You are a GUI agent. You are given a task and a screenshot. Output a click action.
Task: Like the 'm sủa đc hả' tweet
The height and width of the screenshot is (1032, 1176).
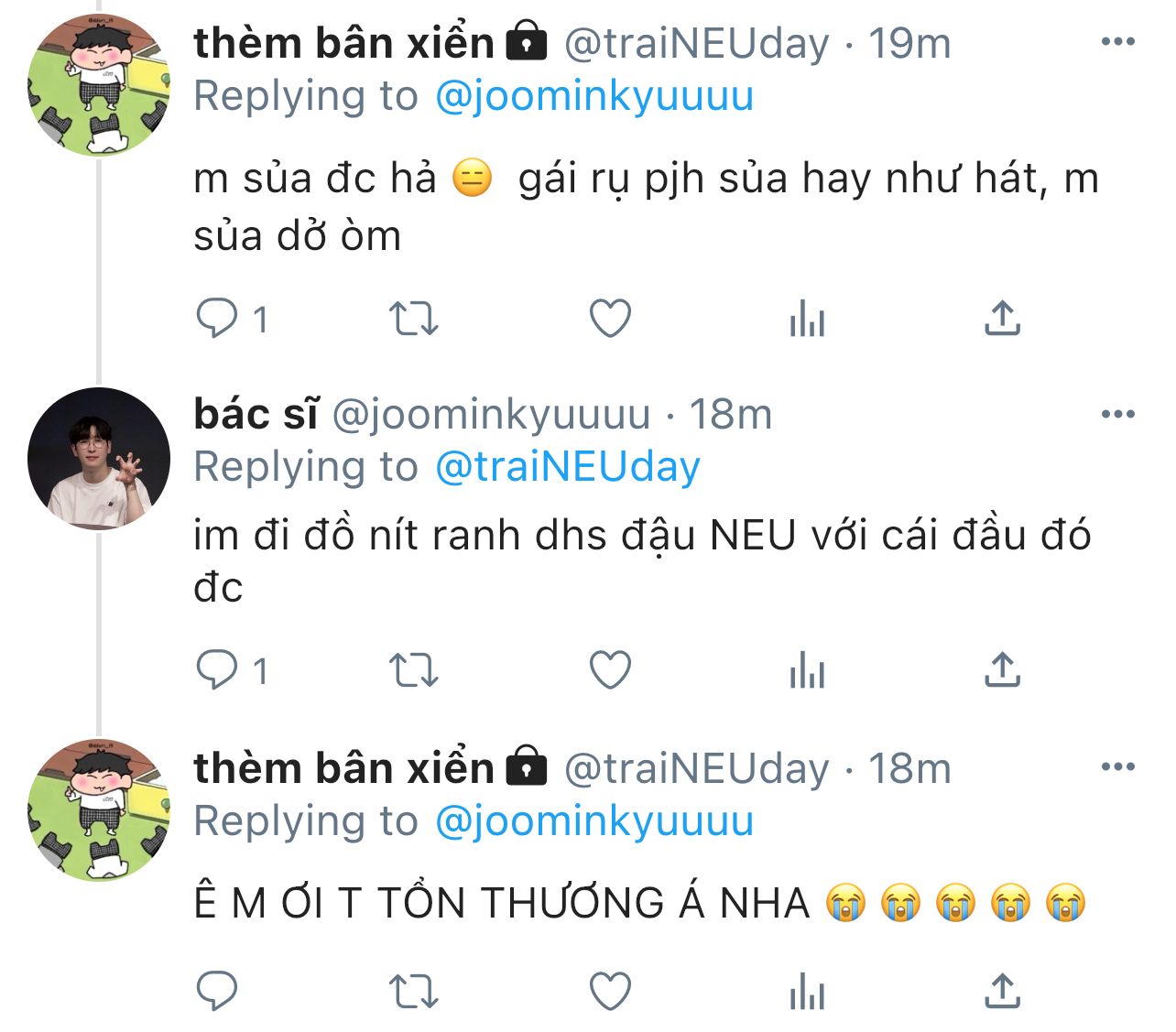pos(610,320)
